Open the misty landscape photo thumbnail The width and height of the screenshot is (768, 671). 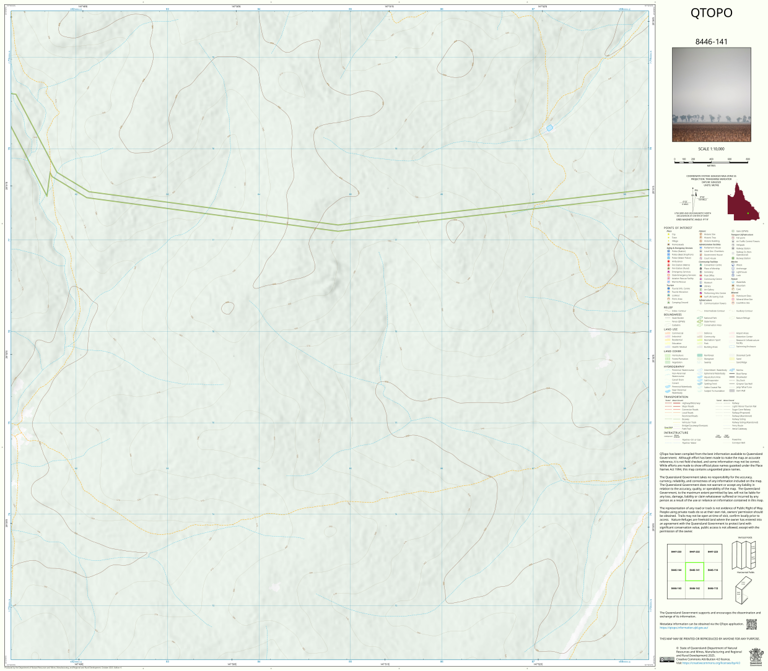711,95
